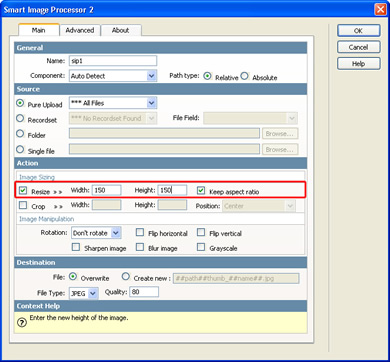Confirm settings with the OK button

358,31
